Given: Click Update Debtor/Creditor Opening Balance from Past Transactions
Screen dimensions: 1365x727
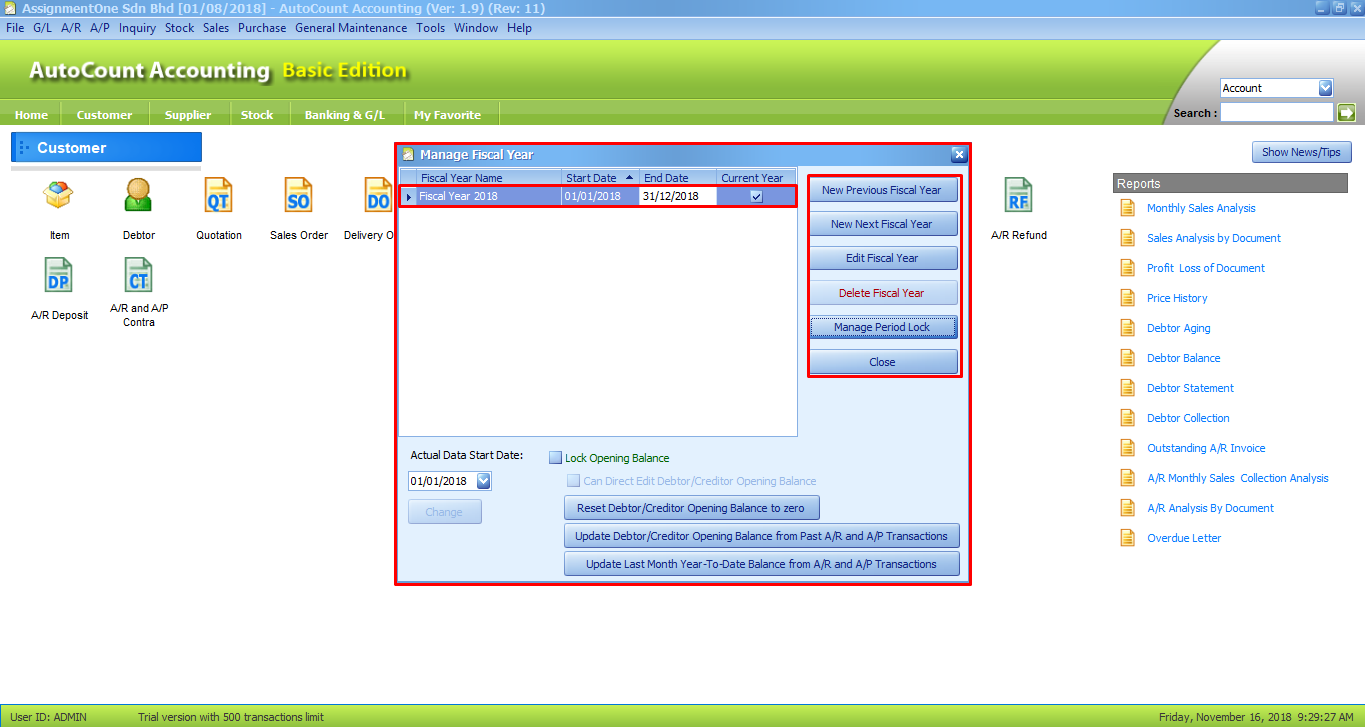Looking at the screenshot, I should pos(762,536).
